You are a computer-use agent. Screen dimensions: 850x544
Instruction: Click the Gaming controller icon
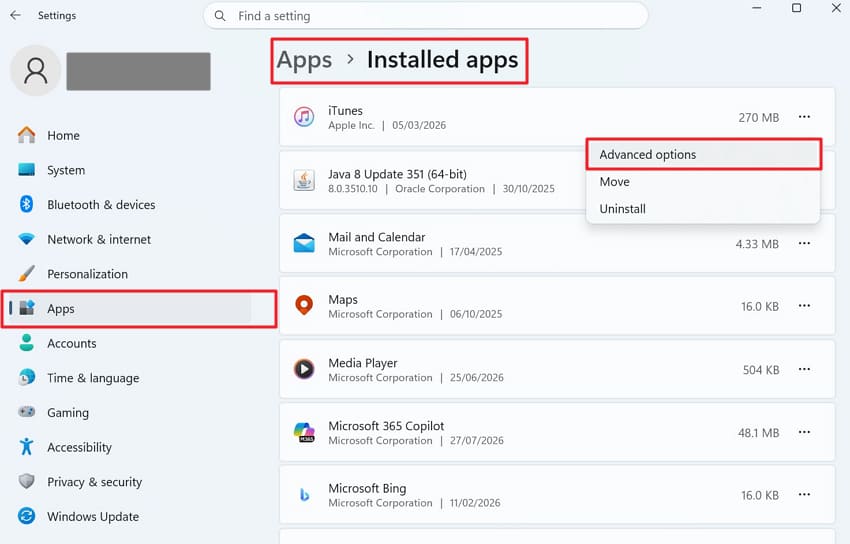click(26, 412)
